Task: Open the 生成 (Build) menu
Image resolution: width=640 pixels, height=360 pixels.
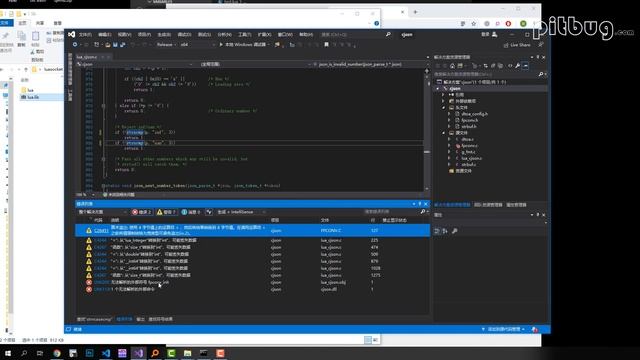Action: [164, 35]
